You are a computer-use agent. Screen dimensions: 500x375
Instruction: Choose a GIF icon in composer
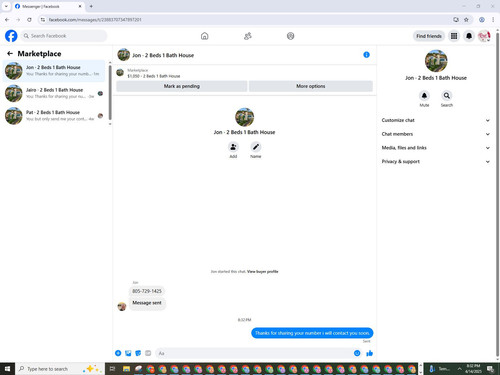(x=148, y=353)
